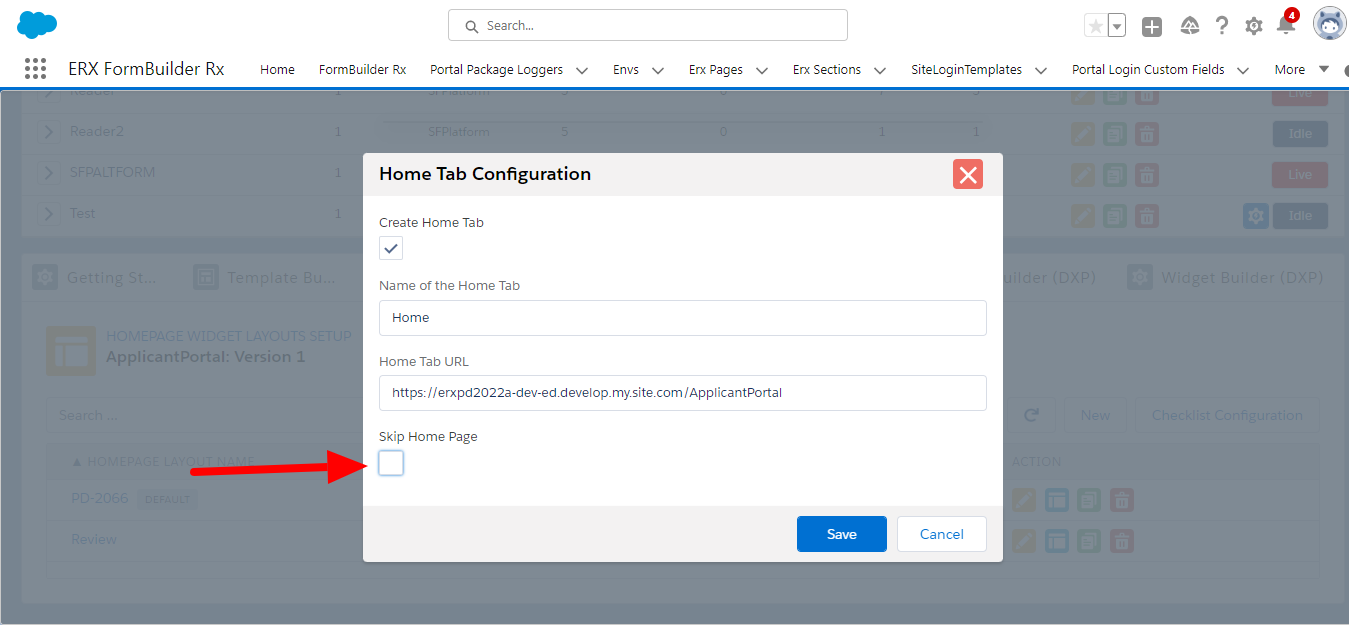Viewport: 1349px width, 625px height.
Task: Expand the Erx Pages dropdown chevron
Action: click(762, 70)
